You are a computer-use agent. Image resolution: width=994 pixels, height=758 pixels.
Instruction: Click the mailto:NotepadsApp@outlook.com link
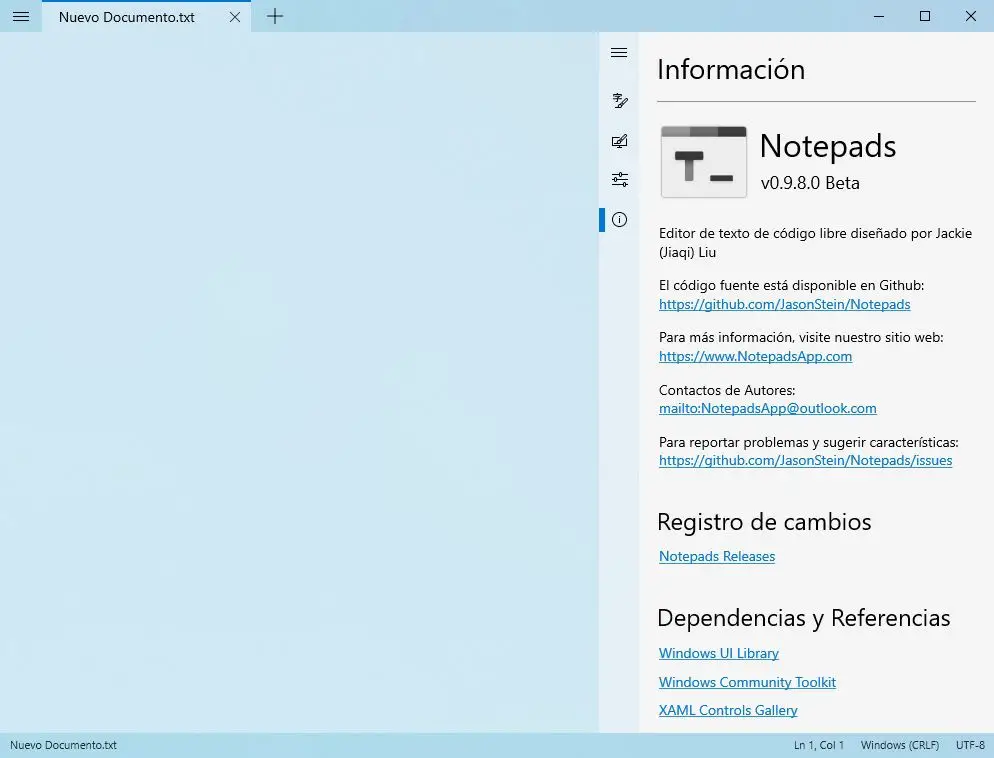[767, 408]
